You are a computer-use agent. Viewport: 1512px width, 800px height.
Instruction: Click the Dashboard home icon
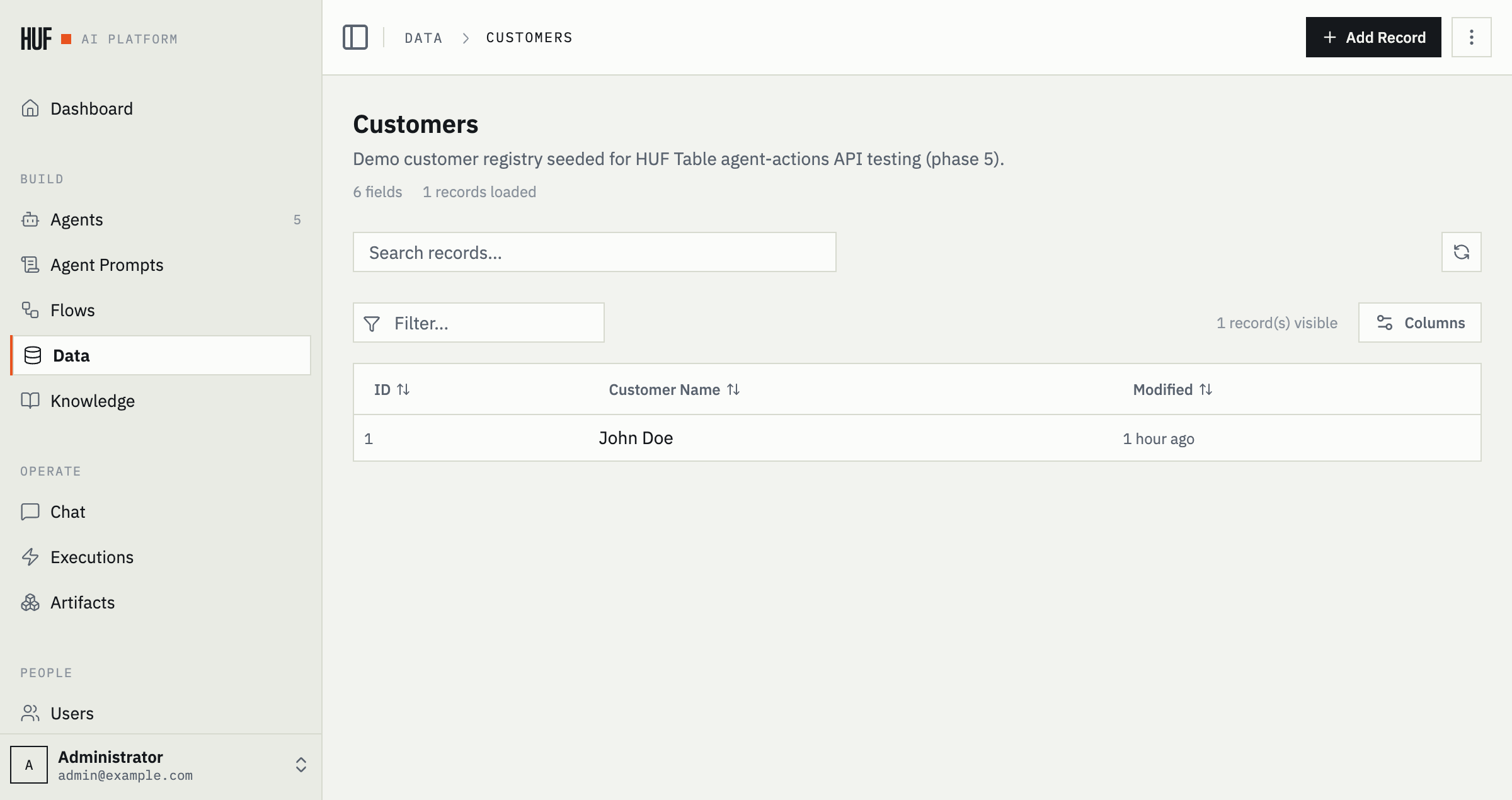pyautogui.click(x=30, y=108)
